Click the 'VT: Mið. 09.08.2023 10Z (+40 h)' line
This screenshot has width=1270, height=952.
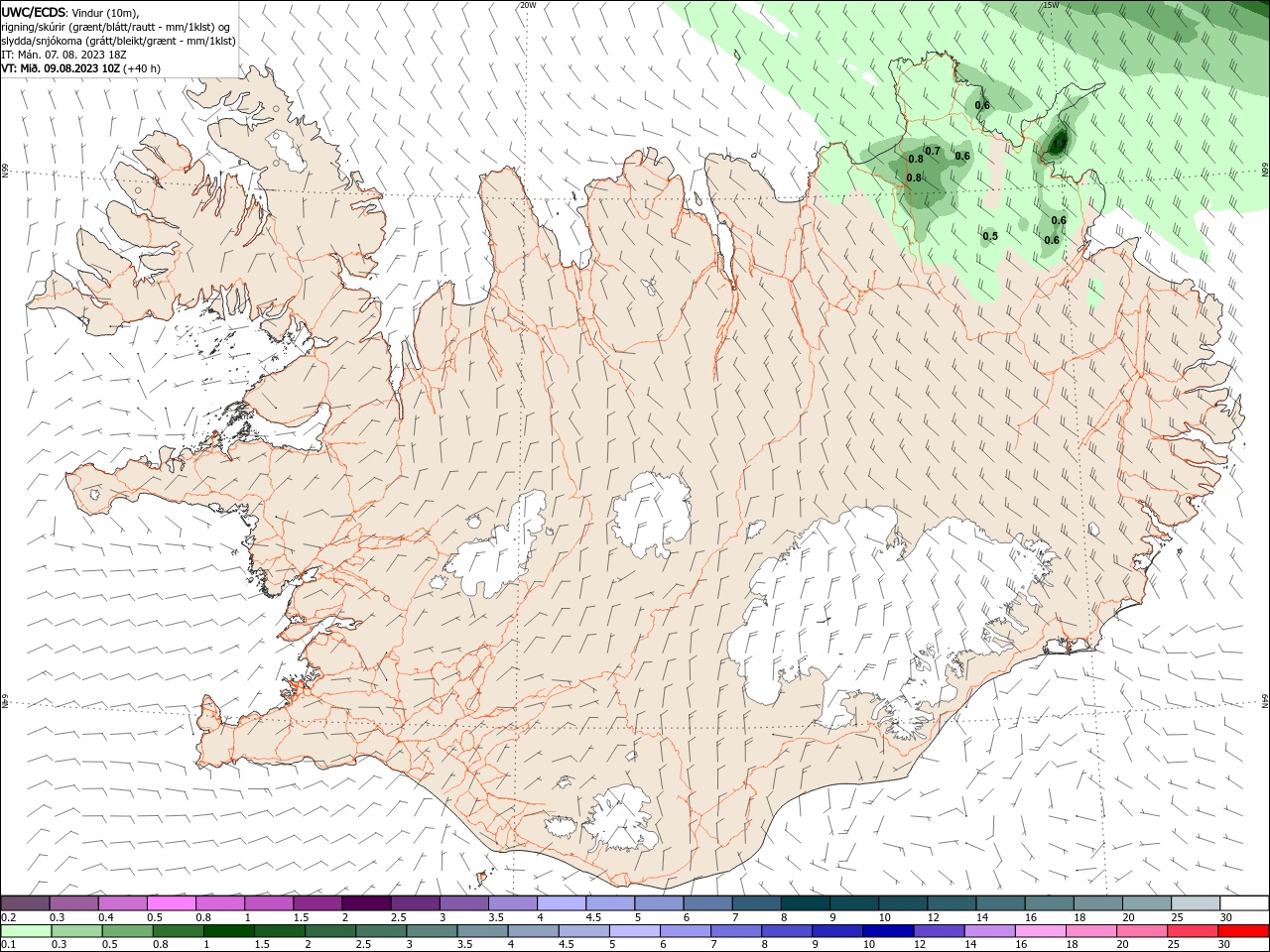tap(81, 68)
